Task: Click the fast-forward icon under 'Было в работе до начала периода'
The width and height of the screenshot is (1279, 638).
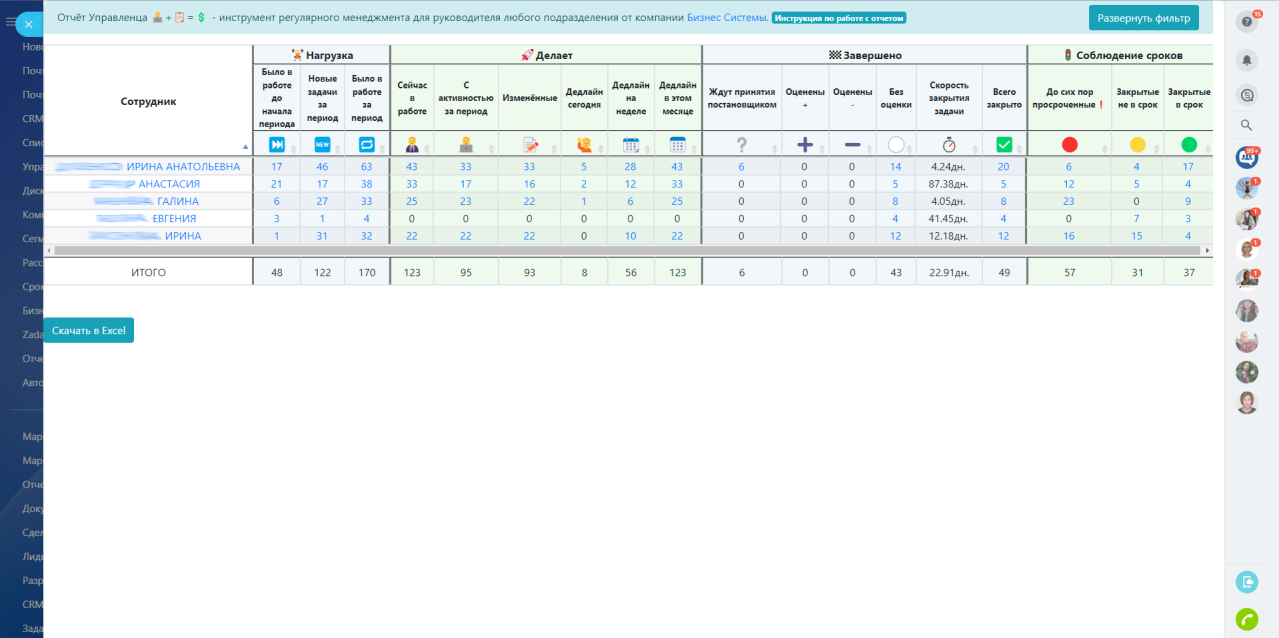Action: click(277, 145)
